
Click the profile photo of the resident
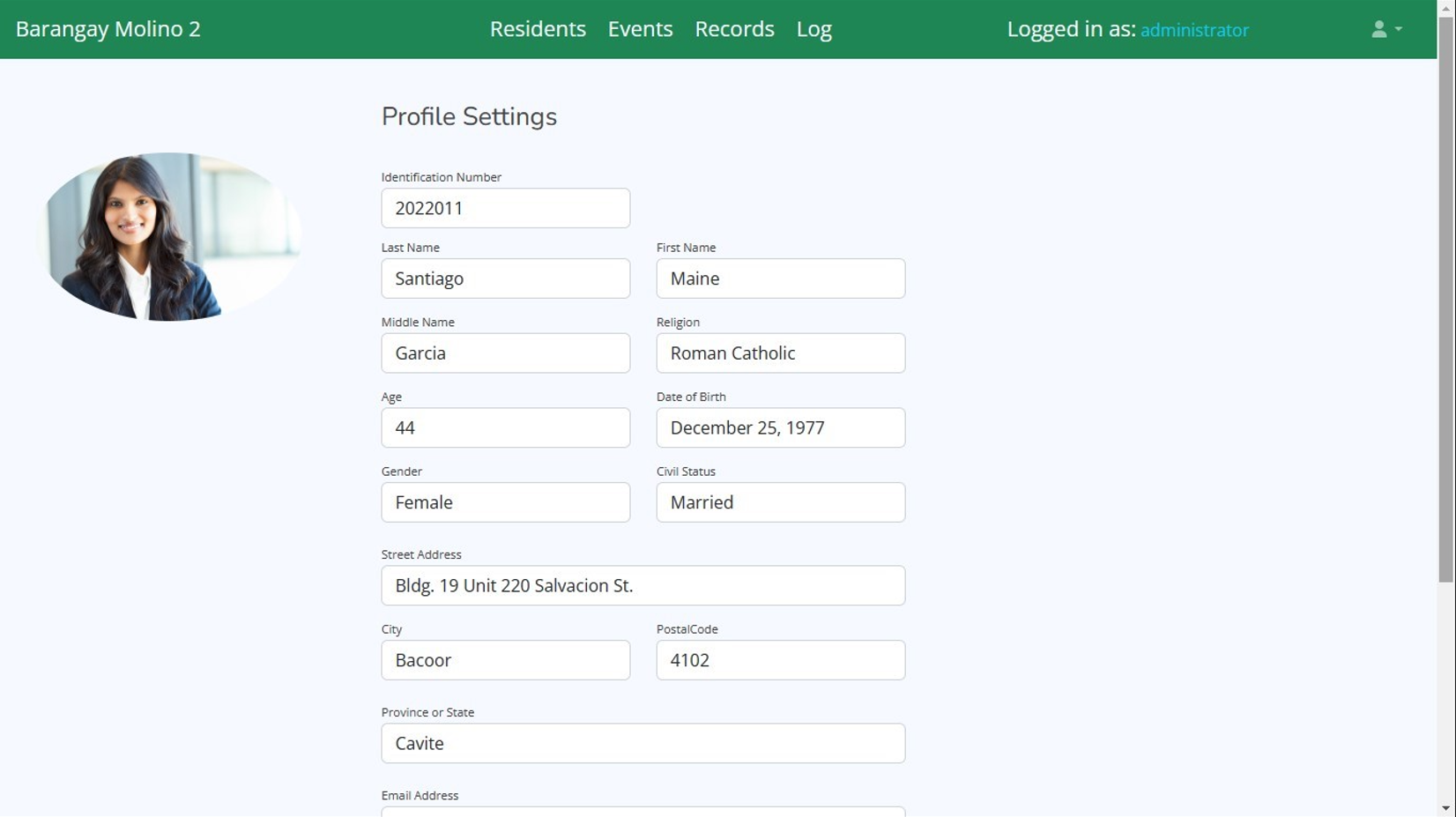[x=172, y=236]
